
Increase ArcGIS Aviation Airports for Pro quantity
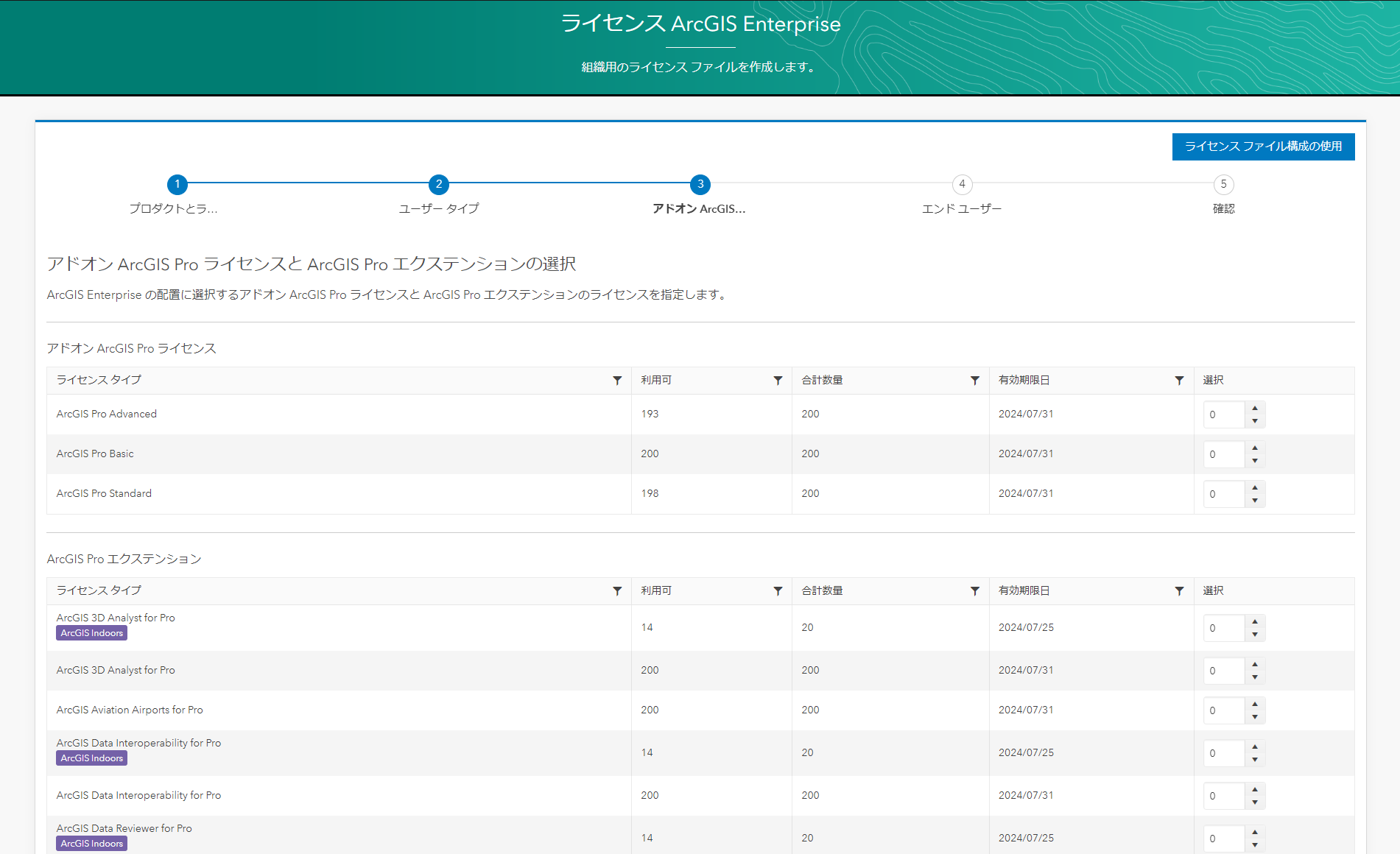(1255, 704)
